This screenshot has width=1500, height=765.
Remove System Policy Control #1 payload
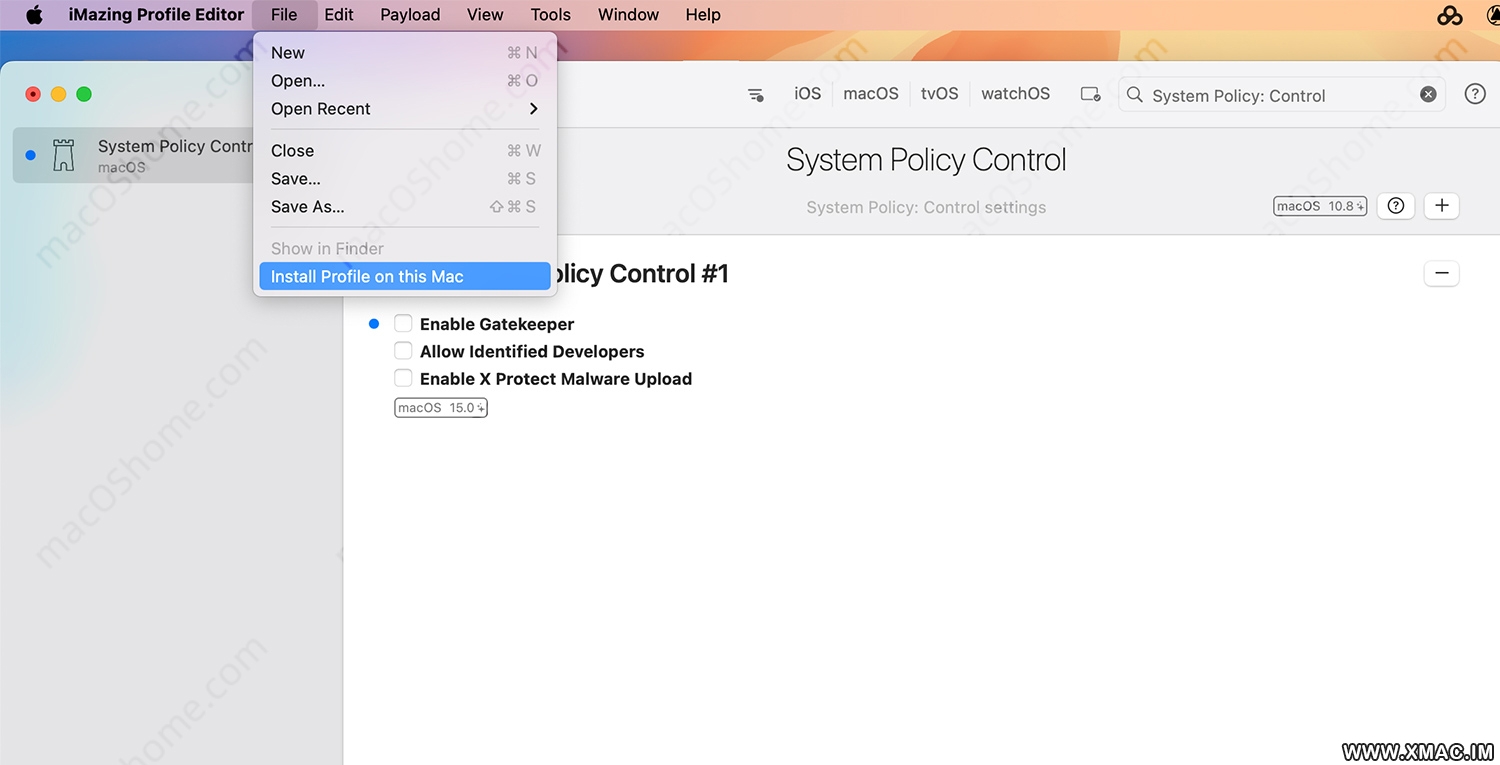click(1441, 273)
